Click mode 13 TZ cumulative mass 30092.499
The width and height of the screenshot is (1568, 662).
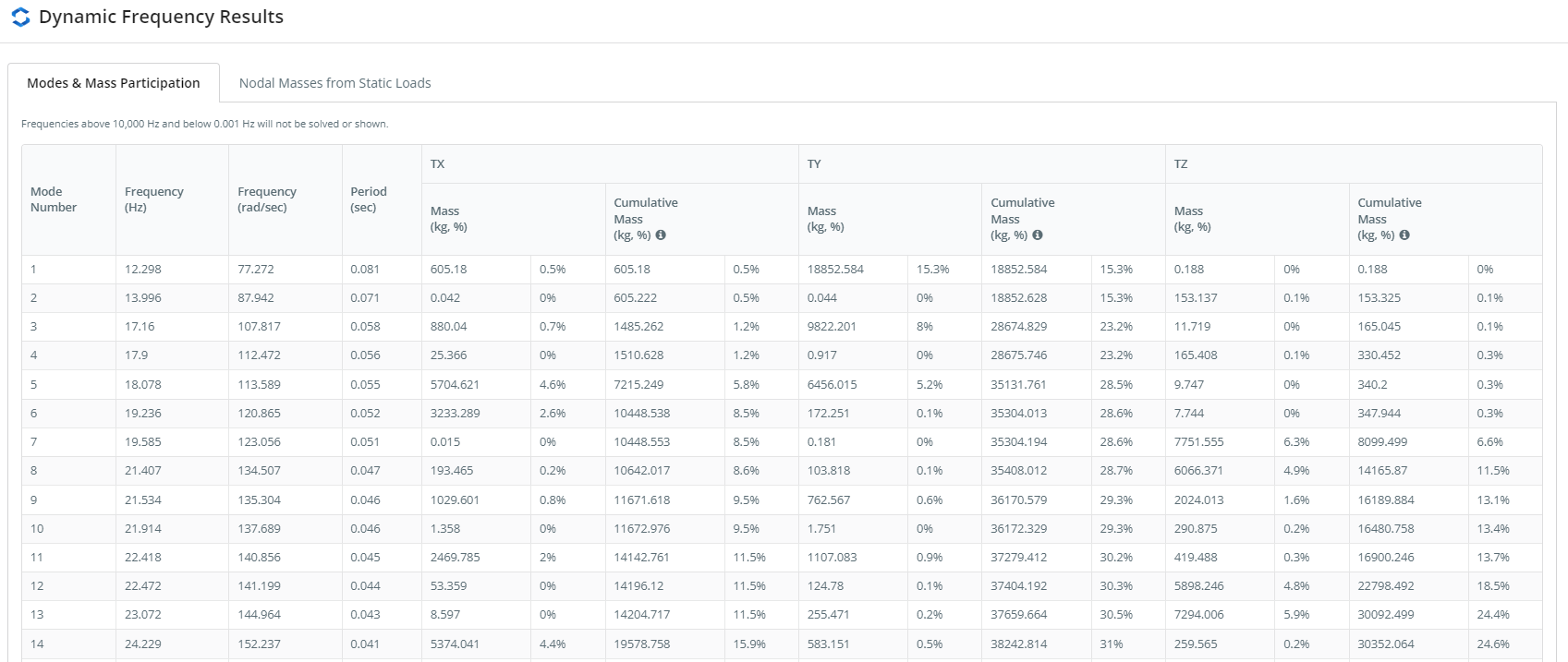(1386, 615)
